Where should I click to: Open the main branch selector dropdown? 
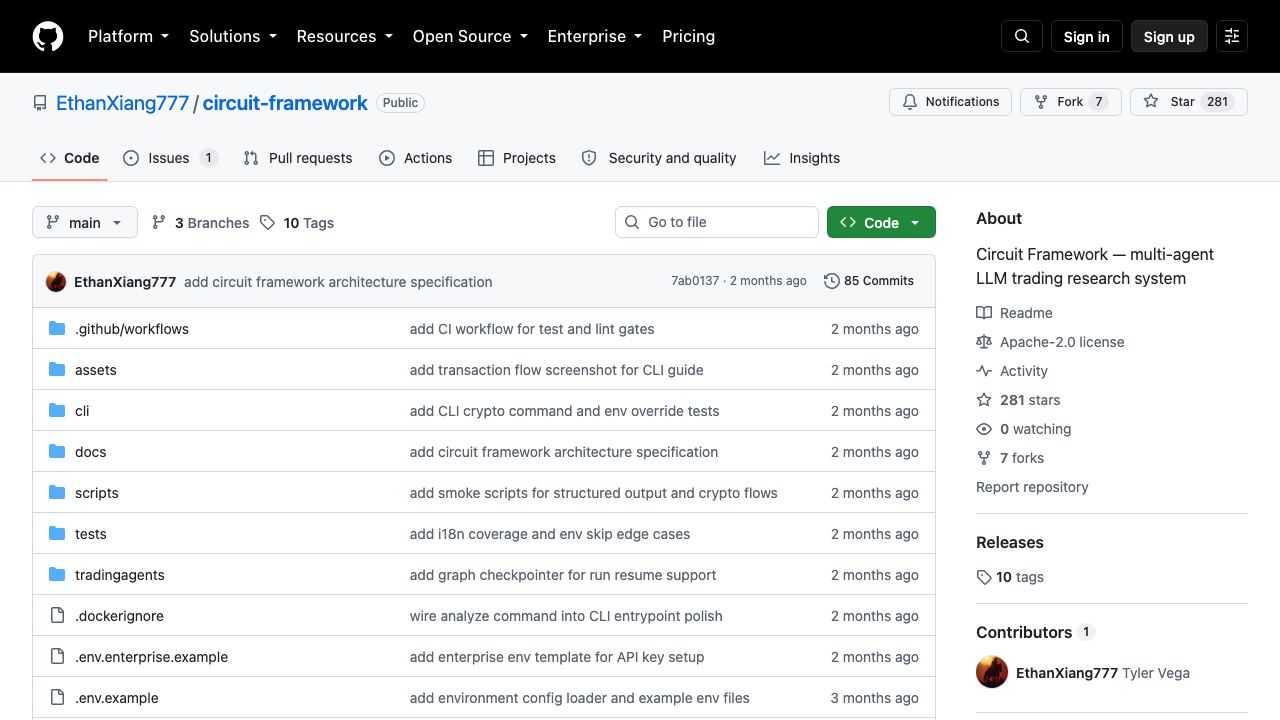[84, 222]
